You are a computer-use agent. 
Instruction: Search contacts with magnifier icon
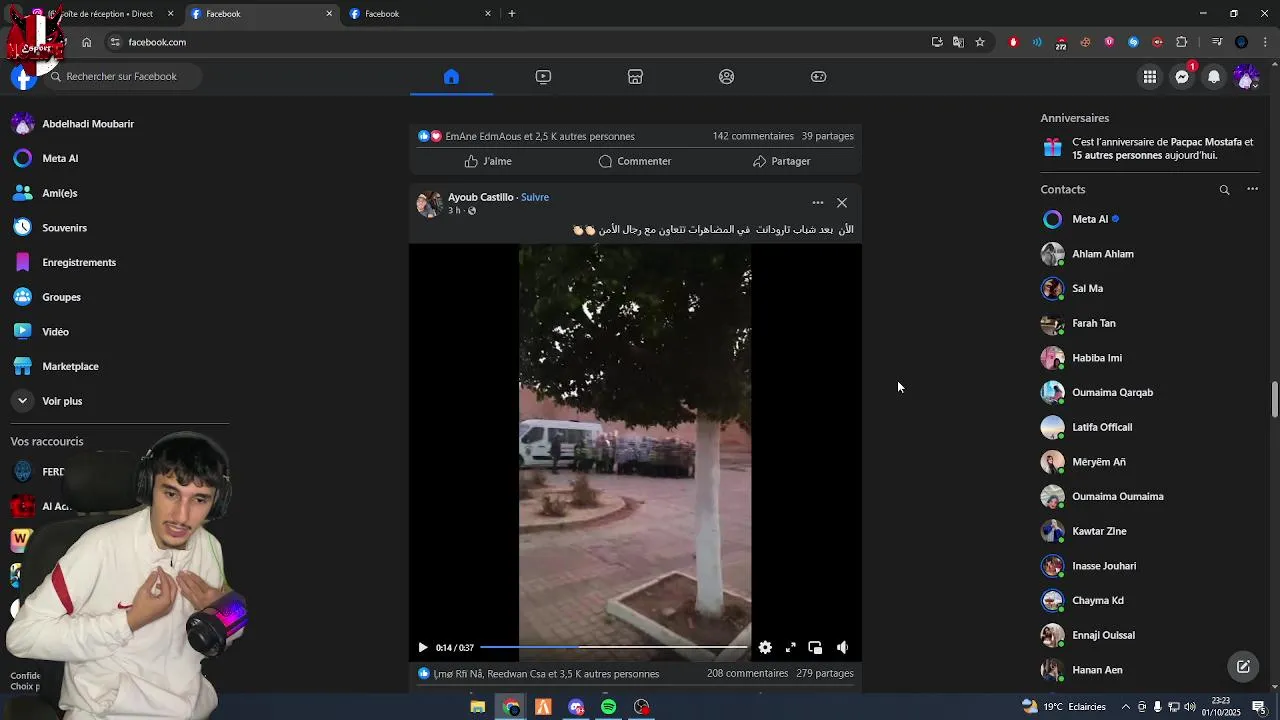pyautogui.click(x=1224, y=190)
